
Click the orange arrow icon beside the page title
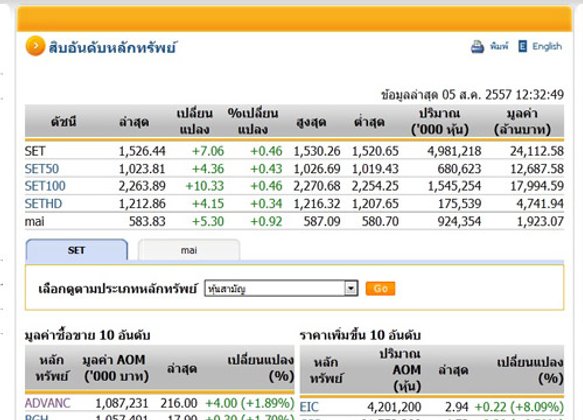pyautogui.click(x=35, y=46)
